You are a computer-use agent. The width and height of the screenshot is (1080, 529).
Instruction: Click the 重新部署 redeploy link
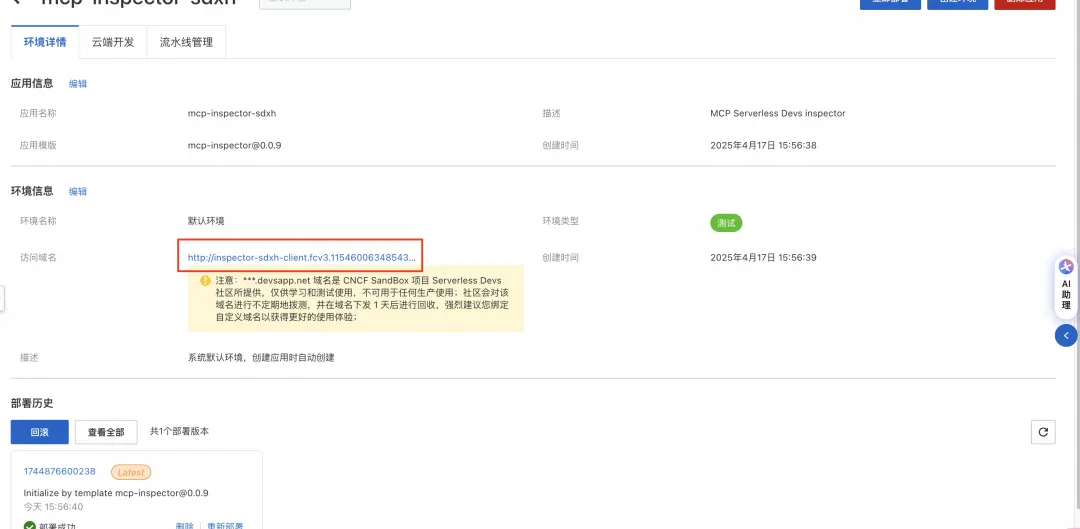point(225,526)
